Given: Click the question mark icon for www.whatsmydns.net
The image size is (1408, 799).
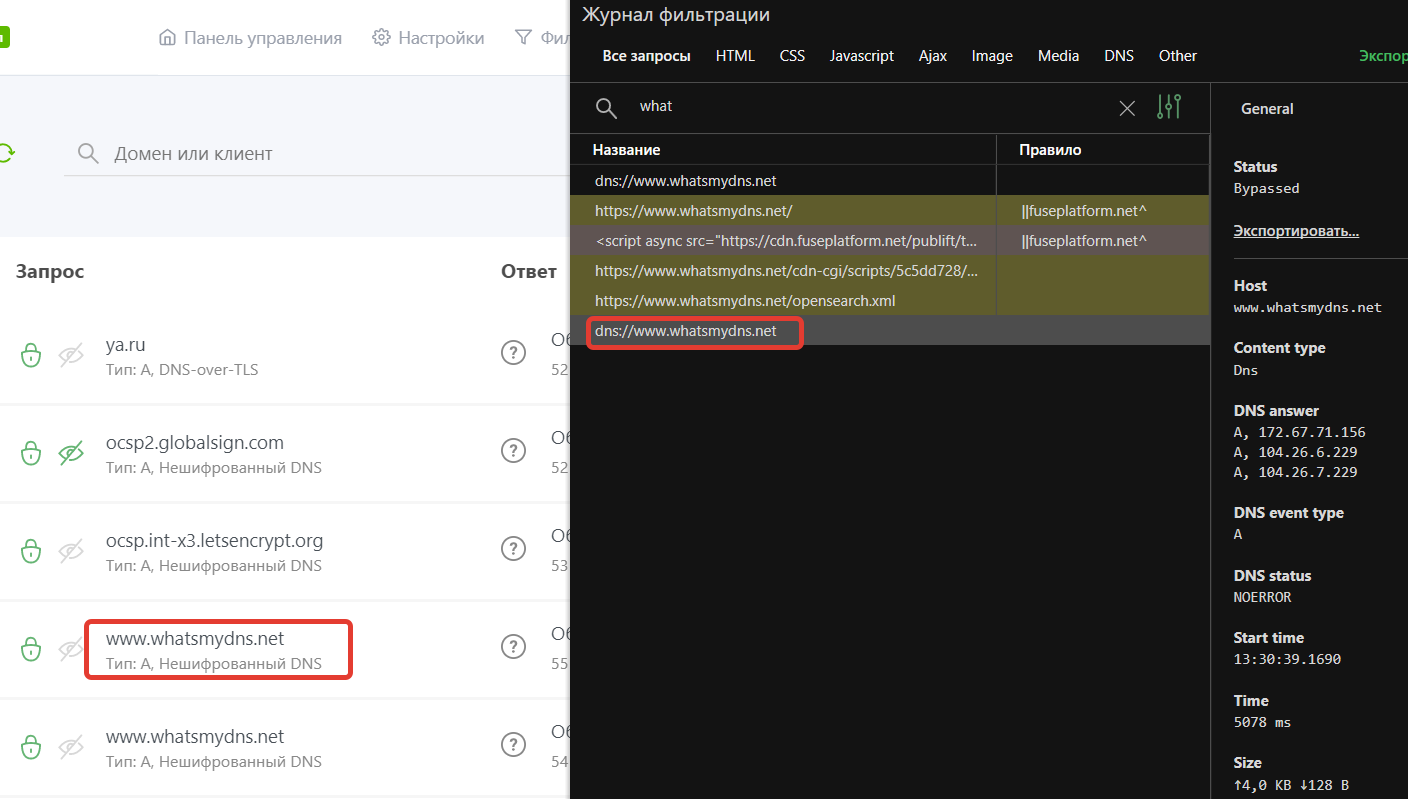Looking at the screenshot, I should 513,646.
